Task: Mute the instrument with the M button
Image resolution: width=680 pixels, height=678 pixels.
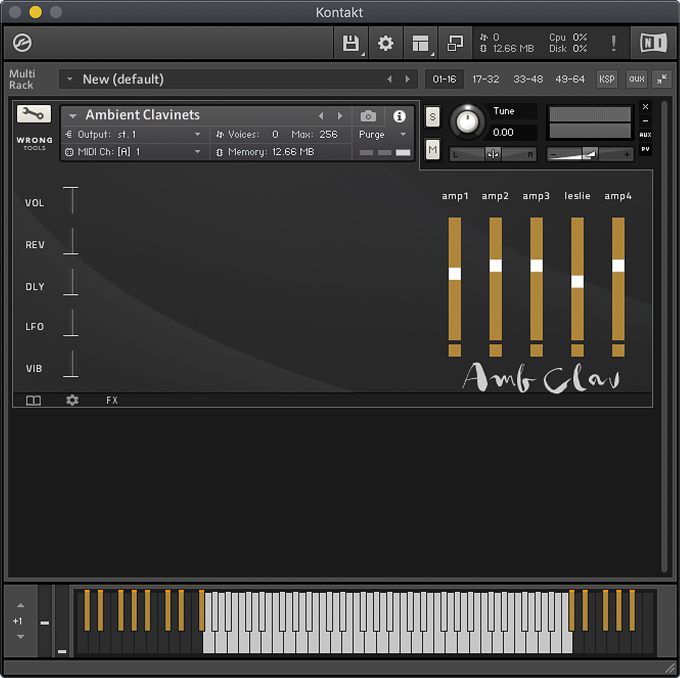Action: [432, 149]
